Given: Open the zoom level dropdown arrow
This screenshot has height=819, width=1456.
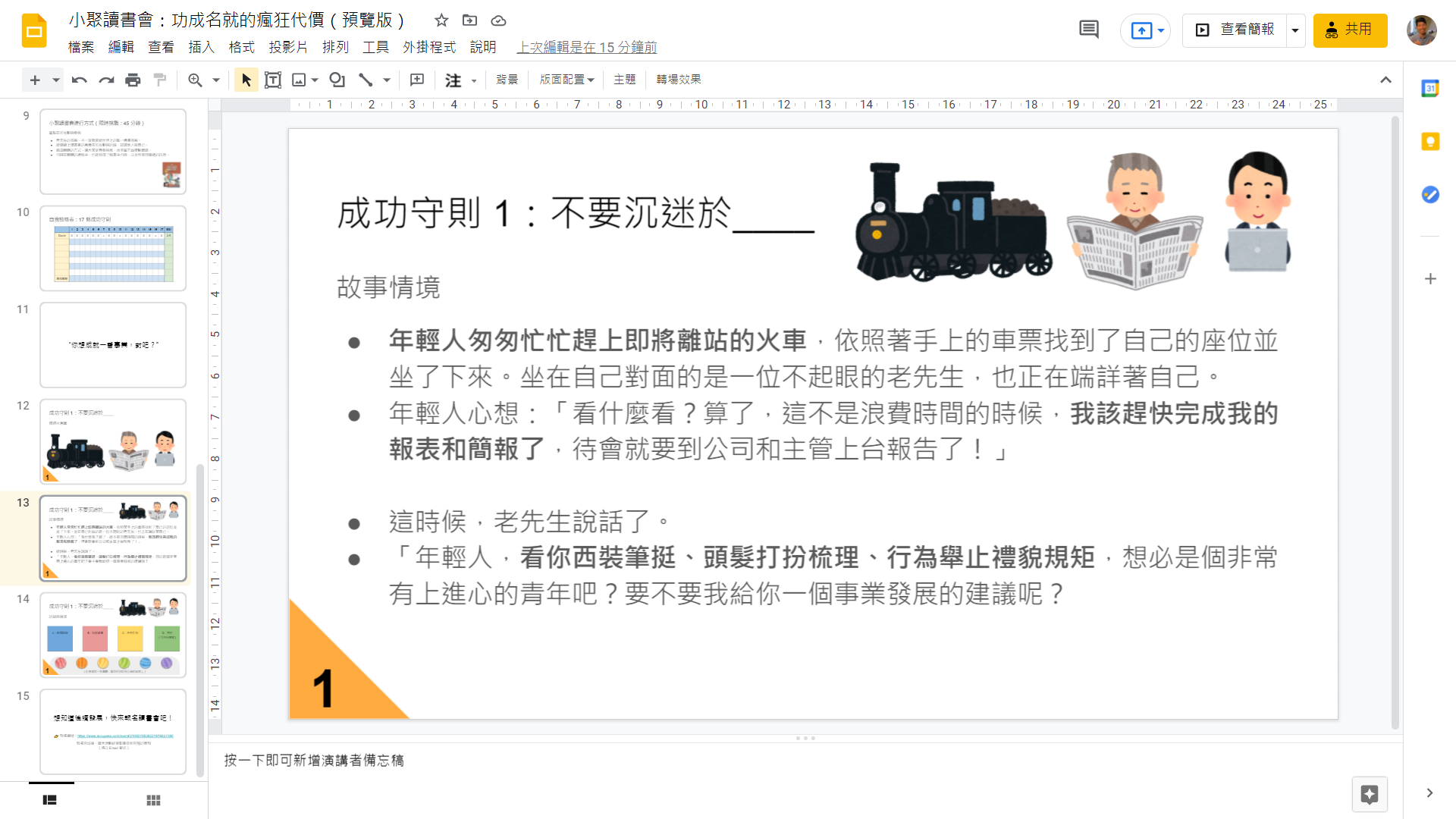Looking at the screenshot, I should click(x=216, y=80).
